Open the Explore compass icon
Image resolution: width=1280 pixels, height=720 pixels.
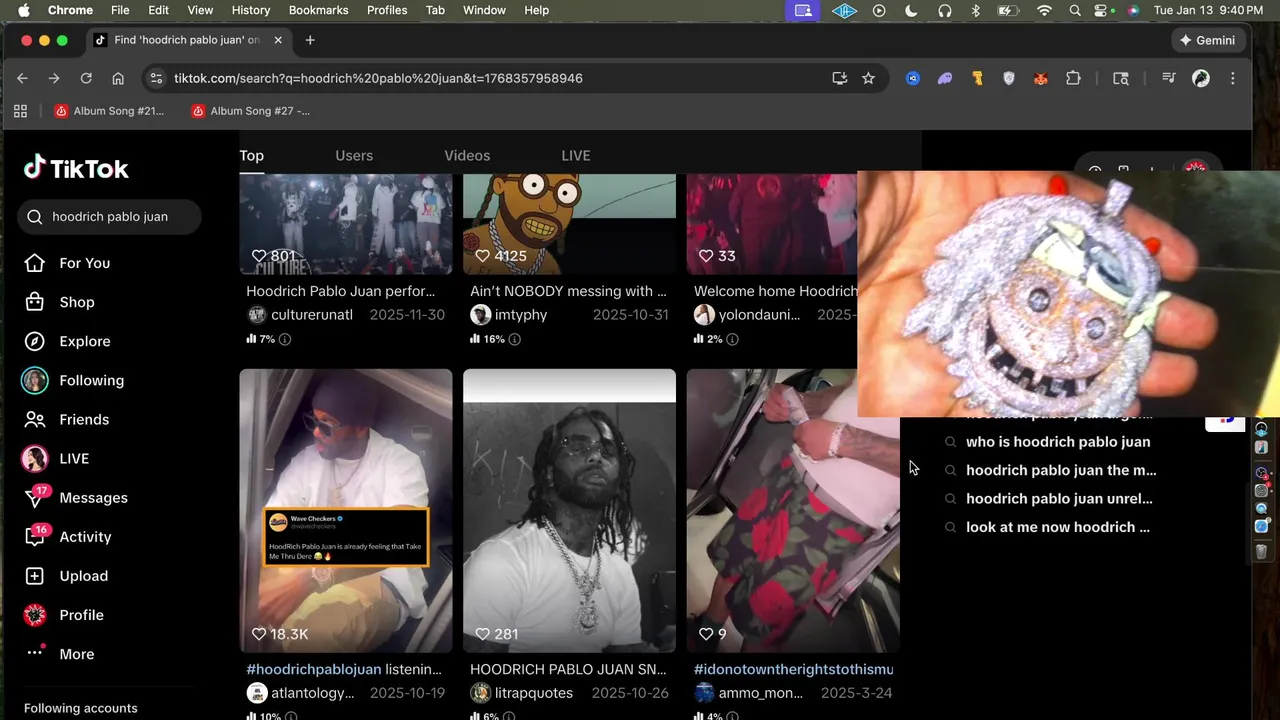tap(35, 341)
